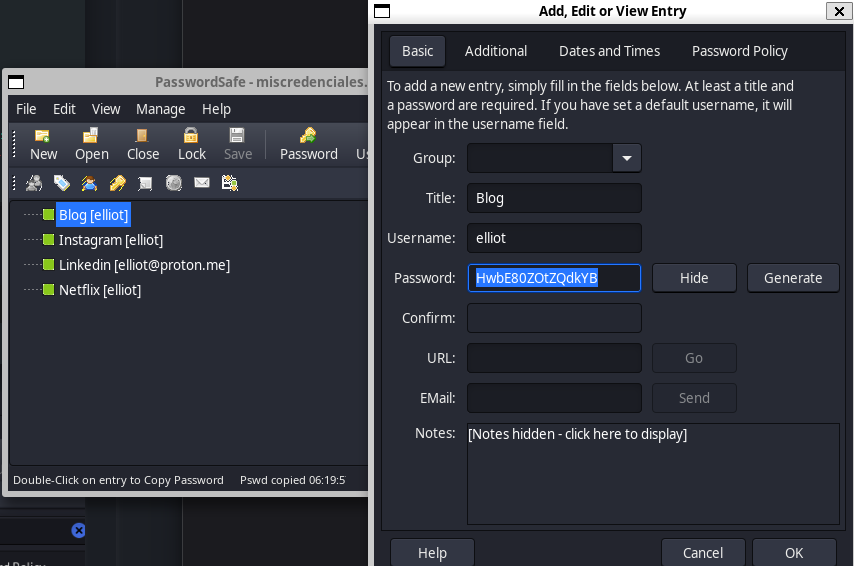Click the envelope email icon in toolbar
854x566 pixels.
pyautogui.click(x=202, y=183)
